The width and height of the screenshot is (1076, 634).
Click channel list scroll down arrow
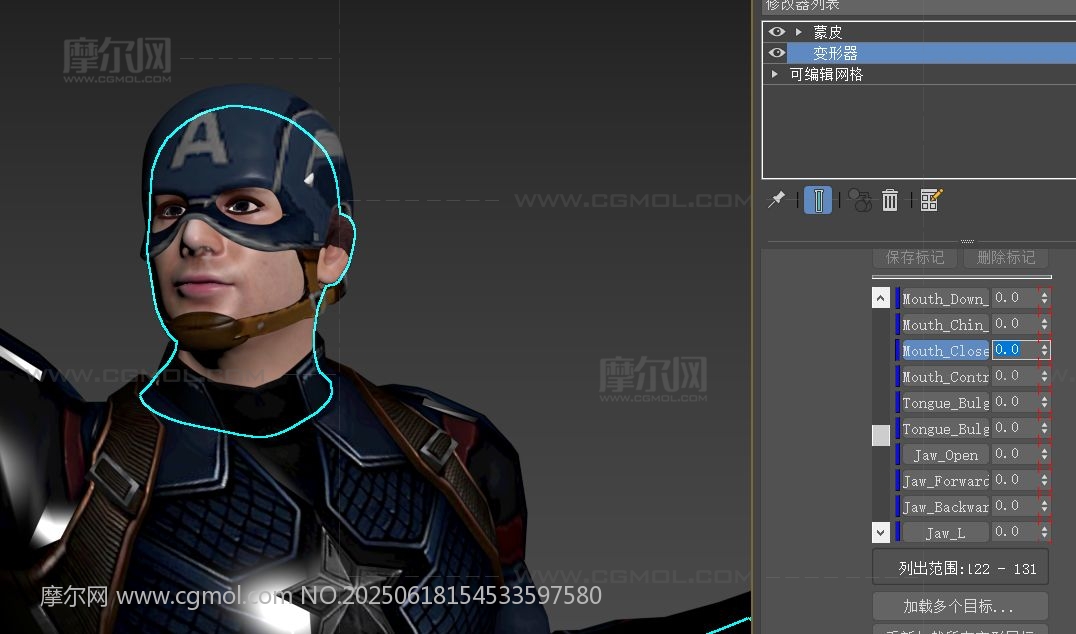tap(881, 532)
